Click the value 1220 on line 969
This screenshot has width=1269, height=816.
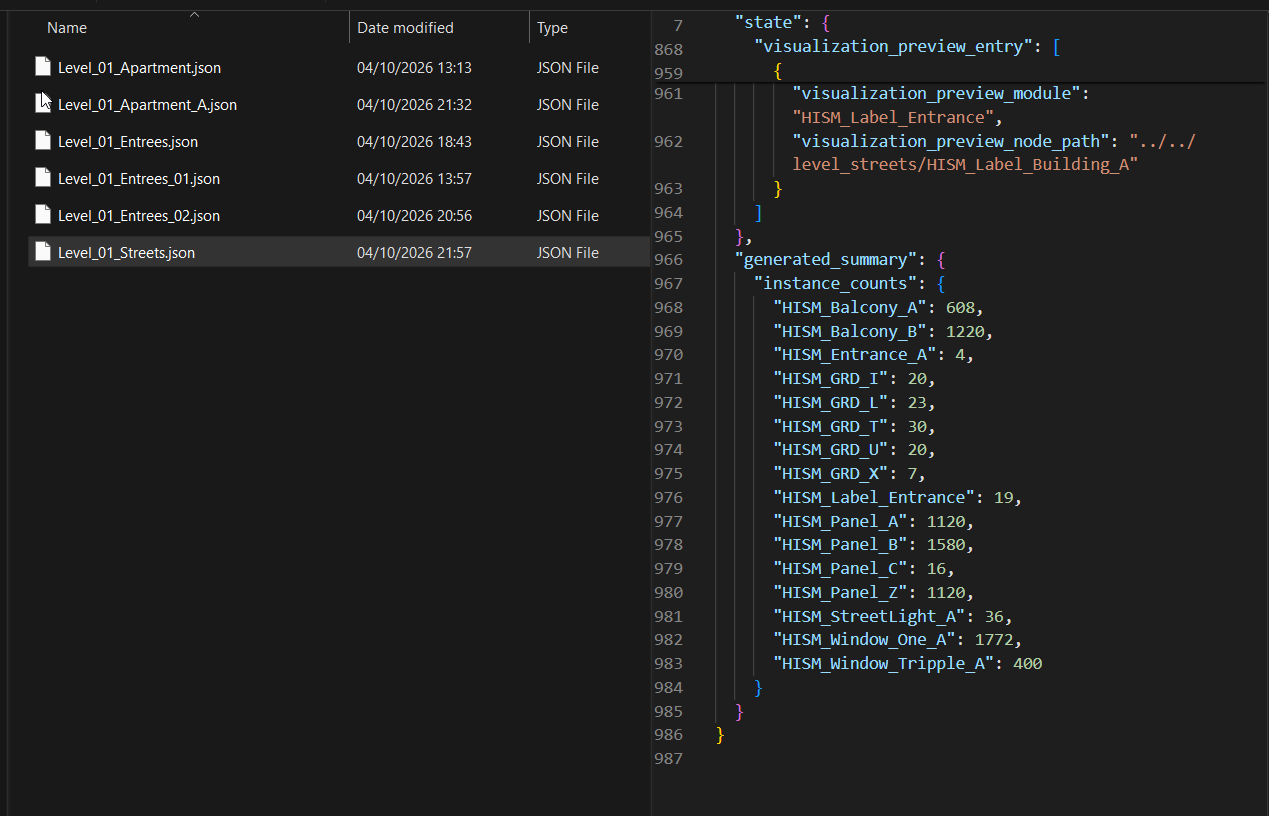click(x=967, y=331)
